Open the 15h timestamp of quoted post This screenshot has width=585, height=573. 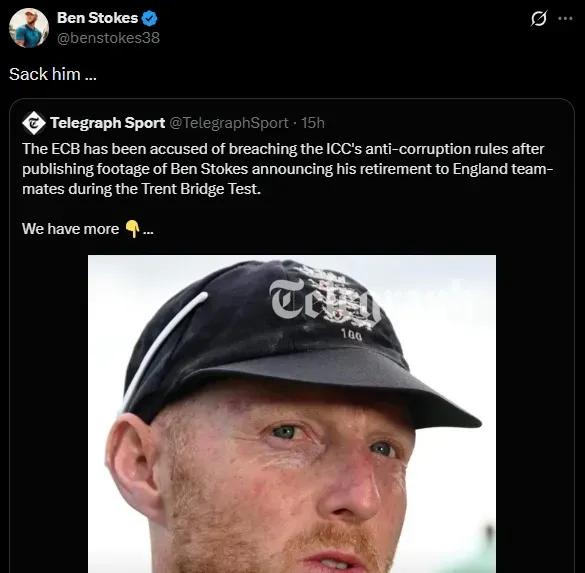tap(313, 123)
